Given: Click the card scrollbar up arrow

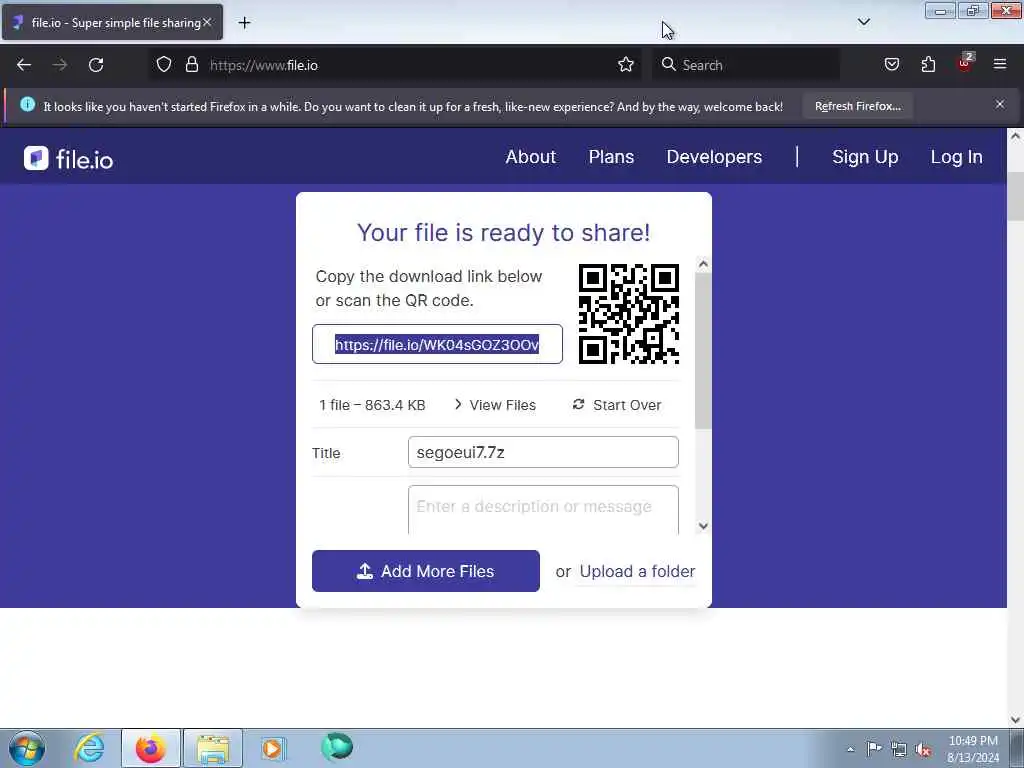Looking at the screenshot, I should coord(703,264).
